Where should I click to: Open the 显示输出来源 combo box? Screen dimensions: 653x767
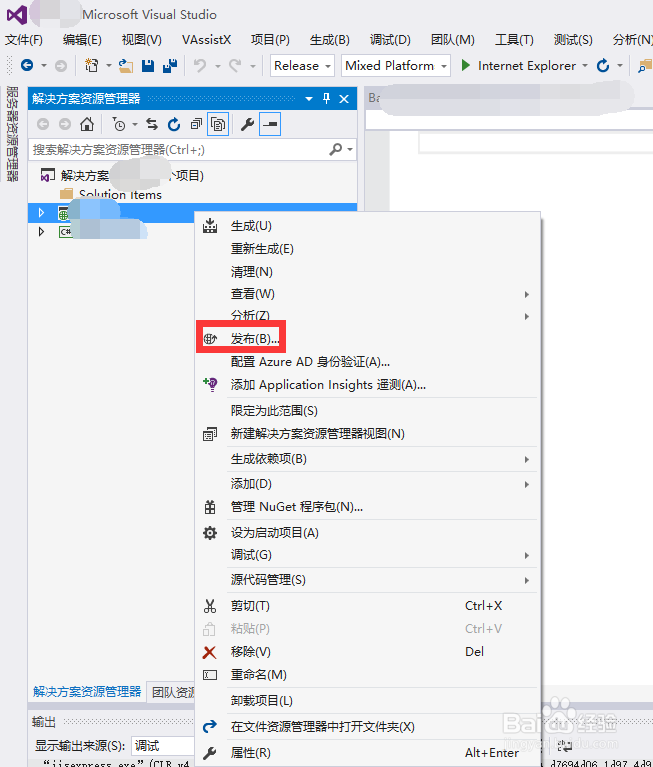tap(163, 745)
